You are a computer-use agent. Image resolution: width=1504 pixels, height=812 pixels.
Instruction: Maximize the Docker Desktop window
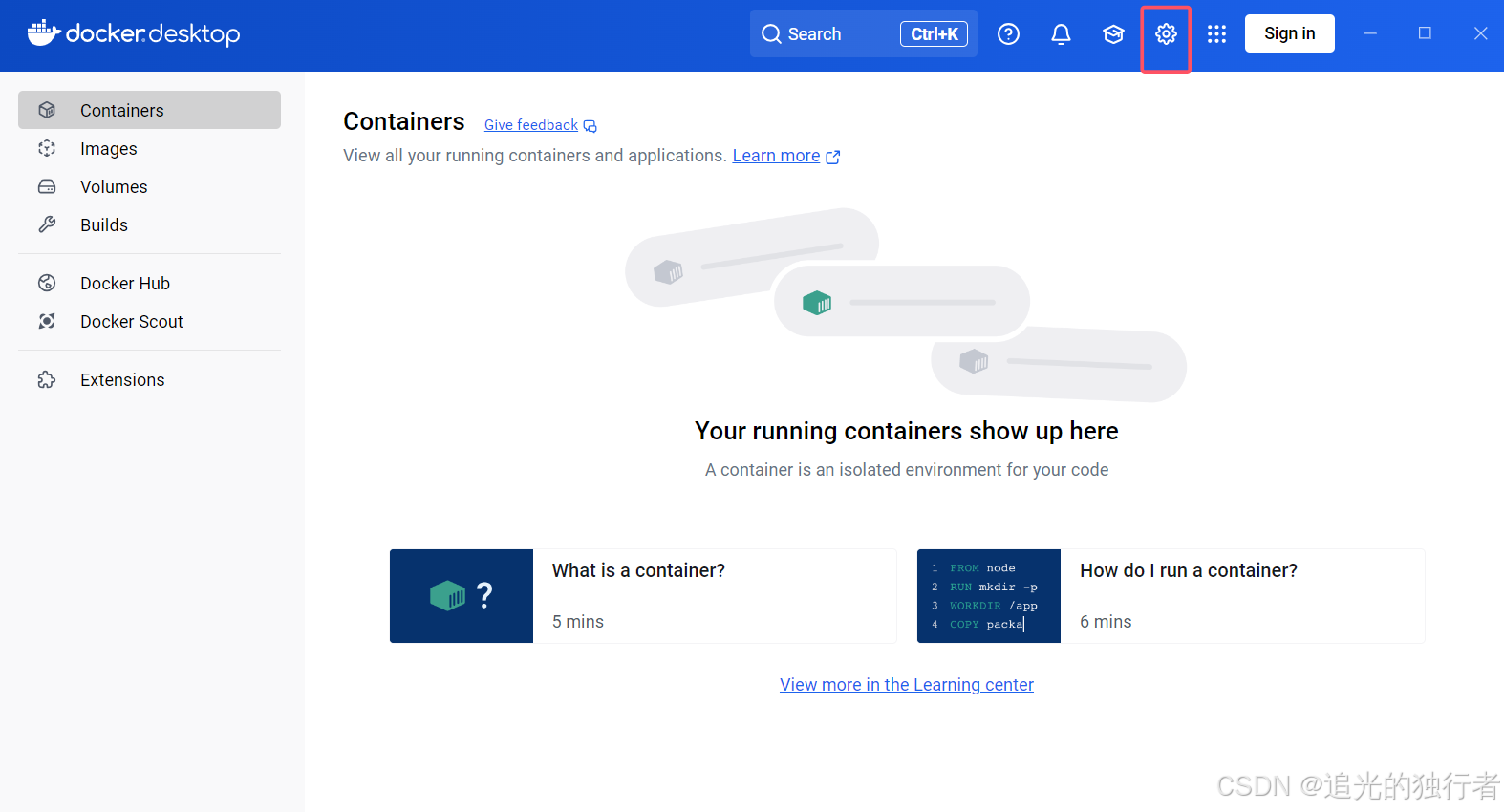point(1425,33)
